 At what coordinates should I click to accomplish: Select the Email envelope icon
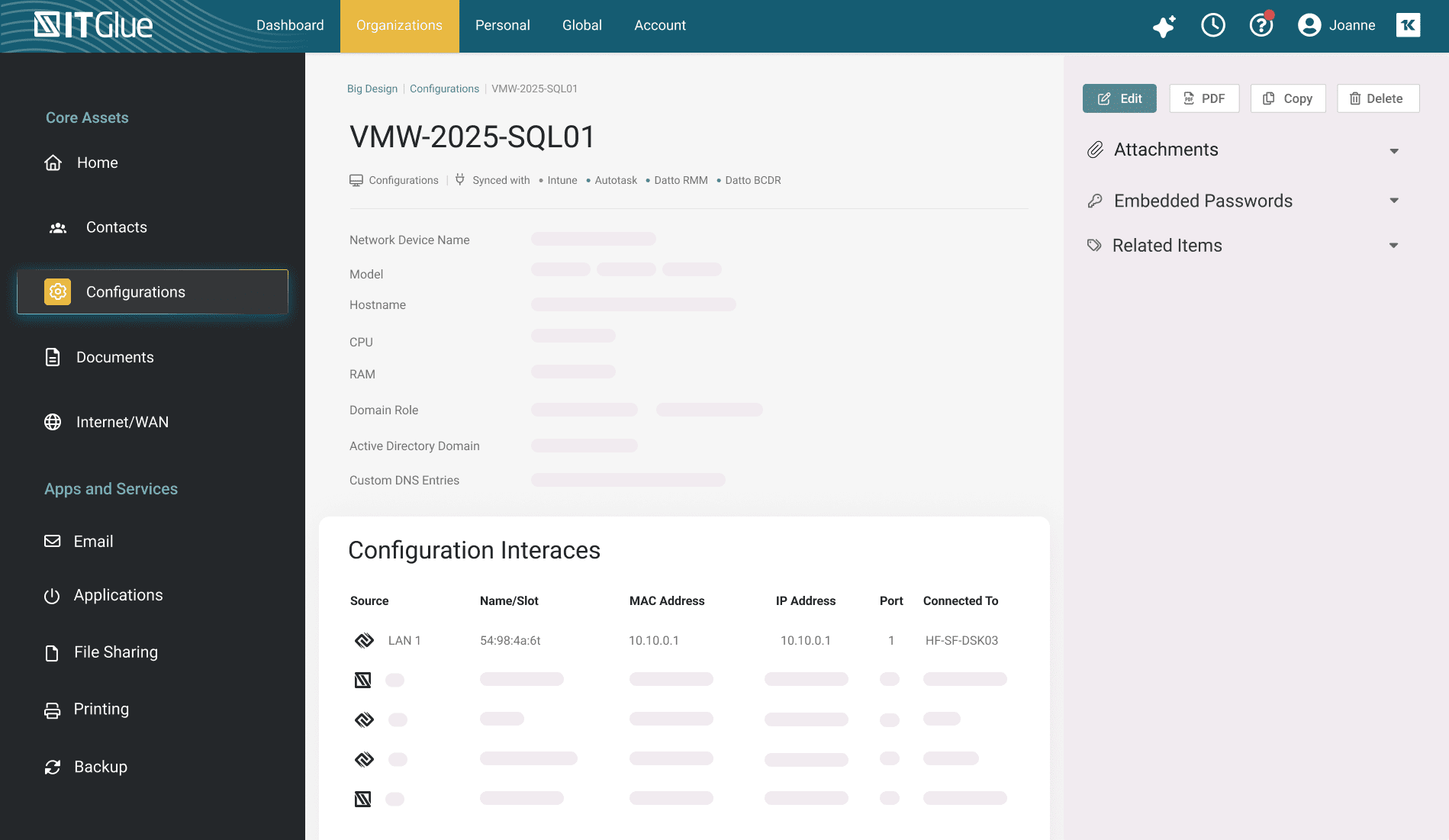(51, 541)
